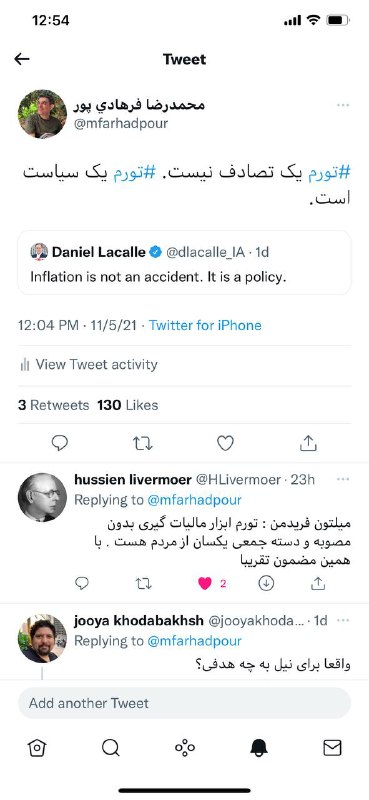Open the Search tab
Viewport: 369px width, 800px height.
pos(110,748)
